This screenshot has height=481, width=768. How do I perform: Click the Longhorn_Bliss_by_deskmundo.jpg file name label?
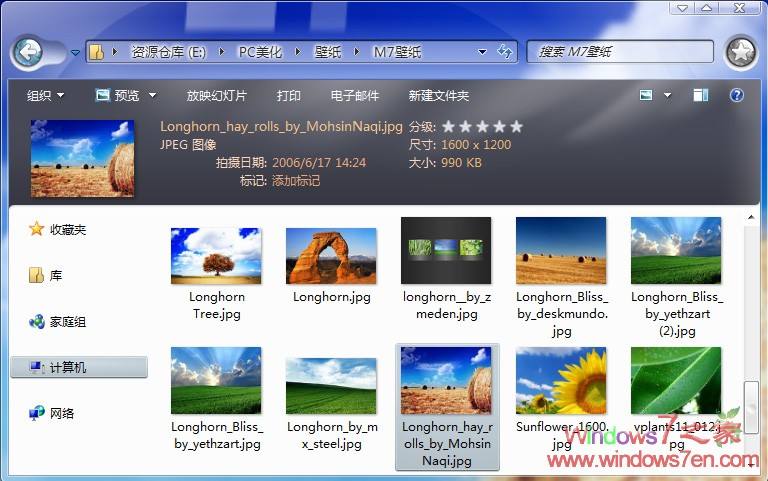point(562,313)
